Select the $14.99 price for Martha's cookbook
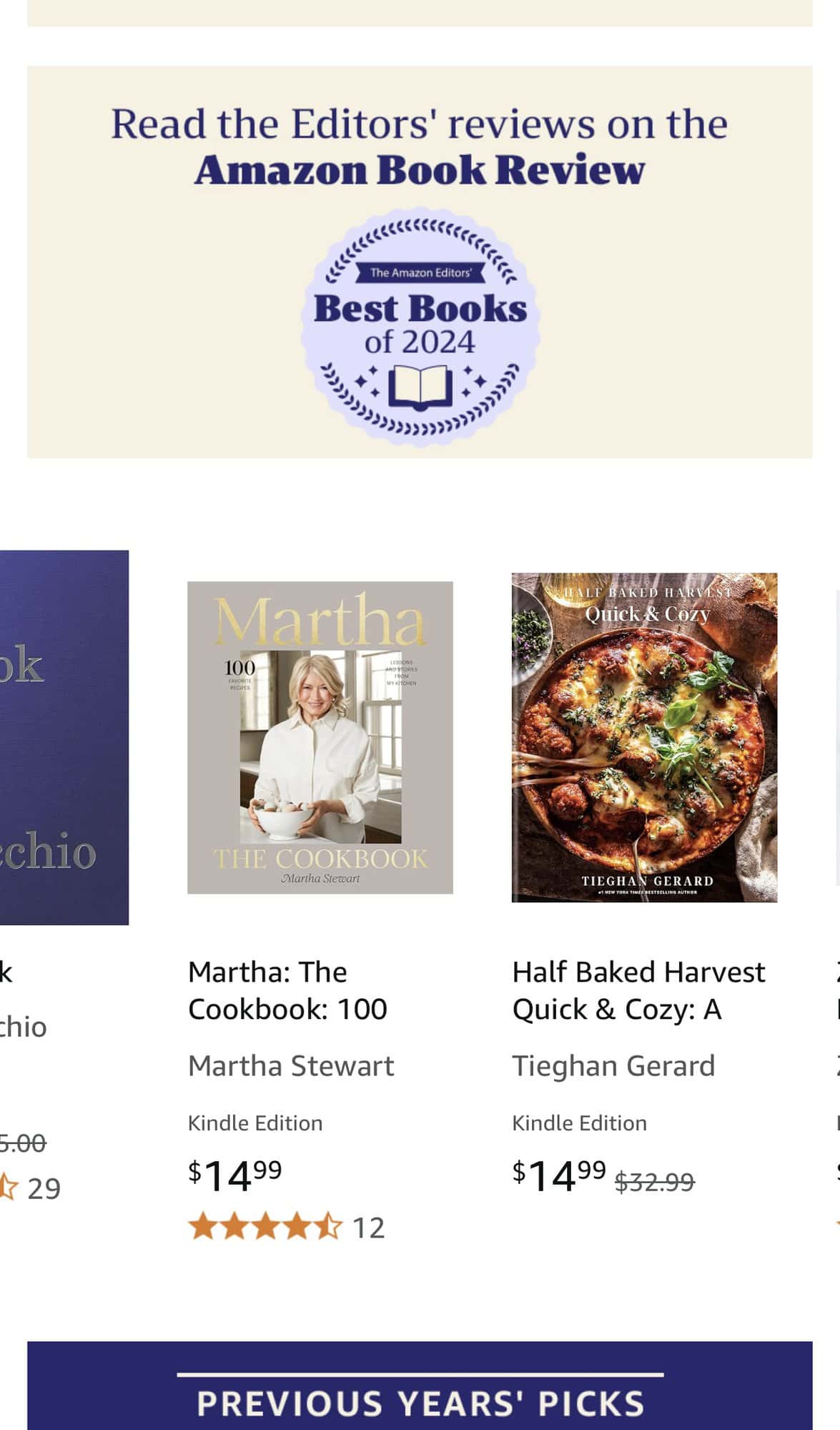 click(x=234, y=1175)
